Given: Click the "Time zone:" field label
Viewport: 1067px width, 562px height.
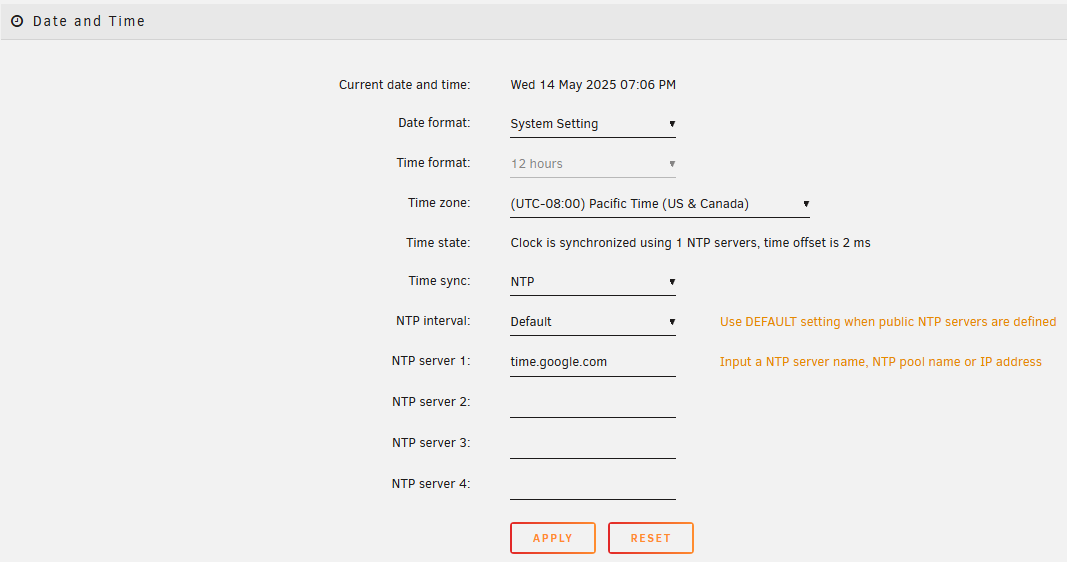Looking at the screenshot, I should 439,203.
